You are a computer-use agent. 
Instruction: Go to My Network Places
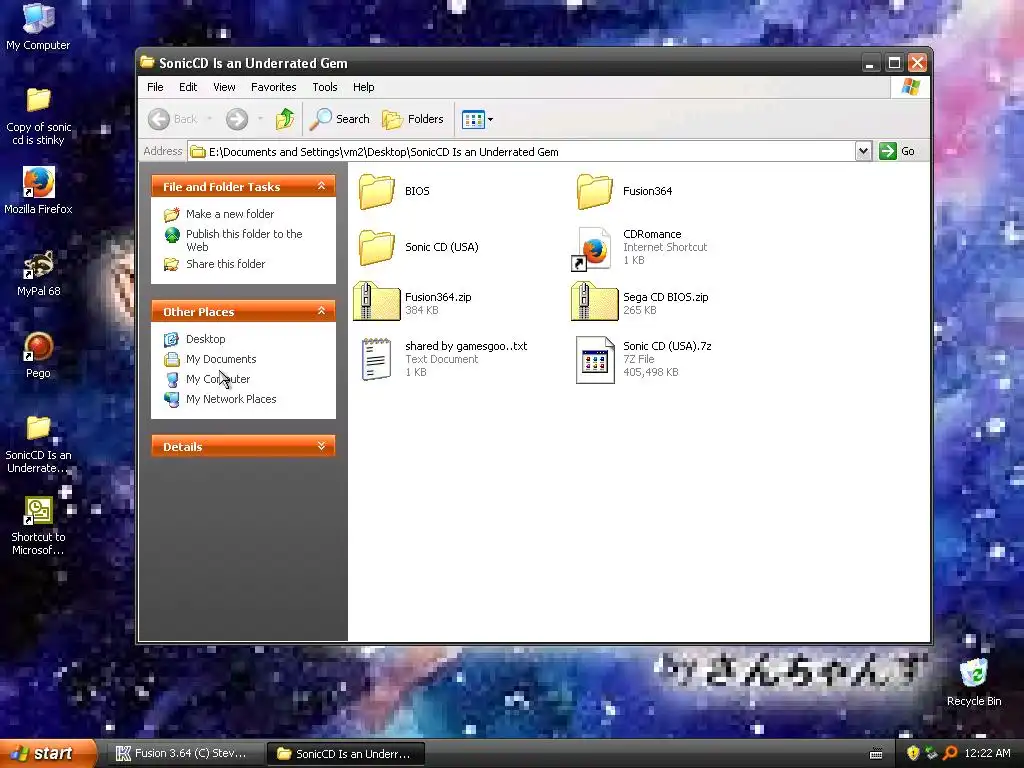coord(220,399)
